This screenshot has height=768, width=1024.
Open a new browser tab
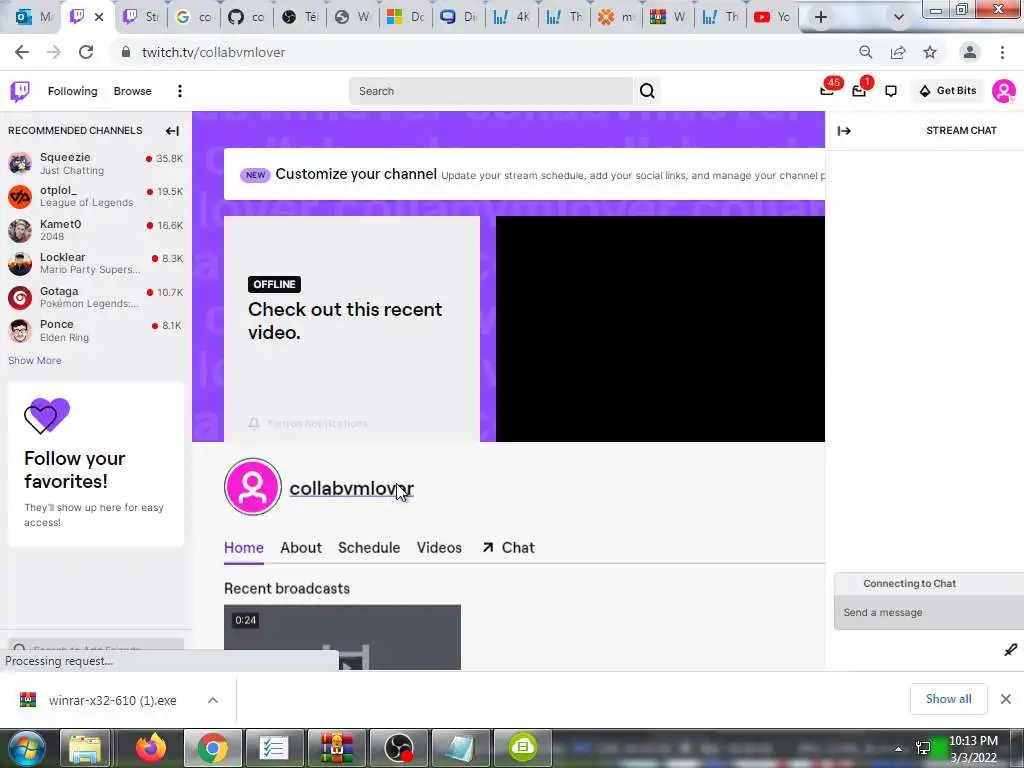click(821, 17)
